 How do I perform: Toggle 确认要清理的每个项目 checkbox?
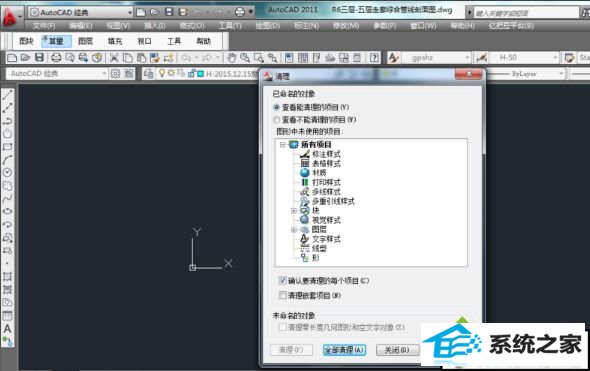click(283, 280)
